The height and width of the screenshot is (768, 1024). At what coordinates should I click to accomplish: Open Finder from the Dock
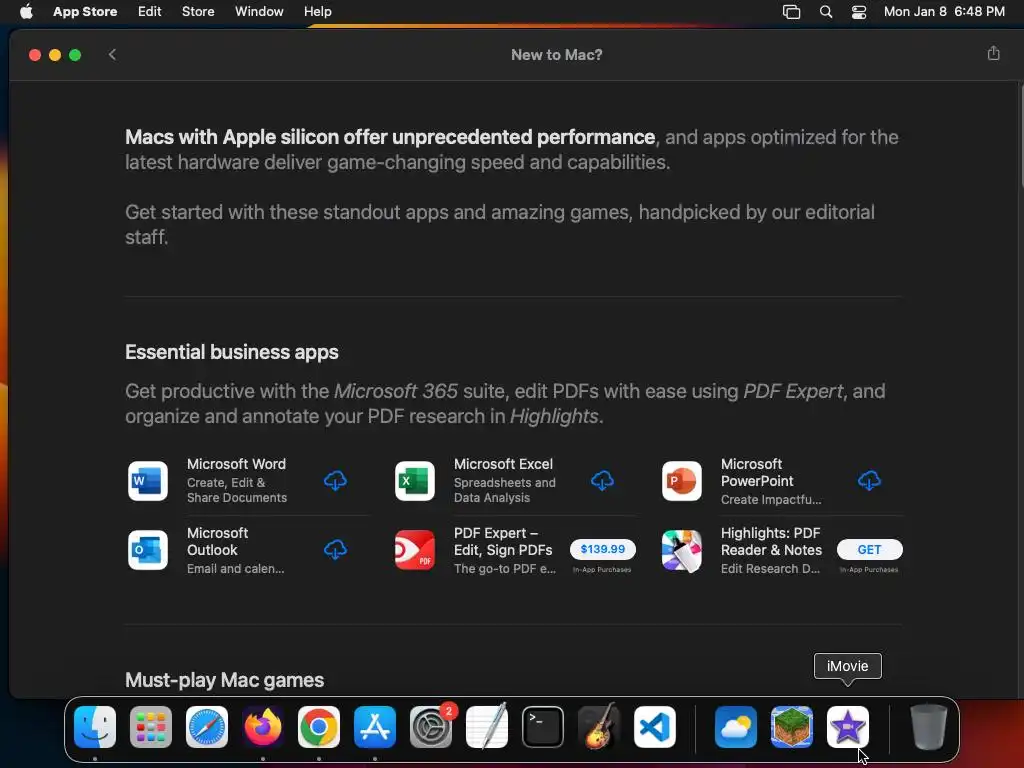tap(95, 727)
